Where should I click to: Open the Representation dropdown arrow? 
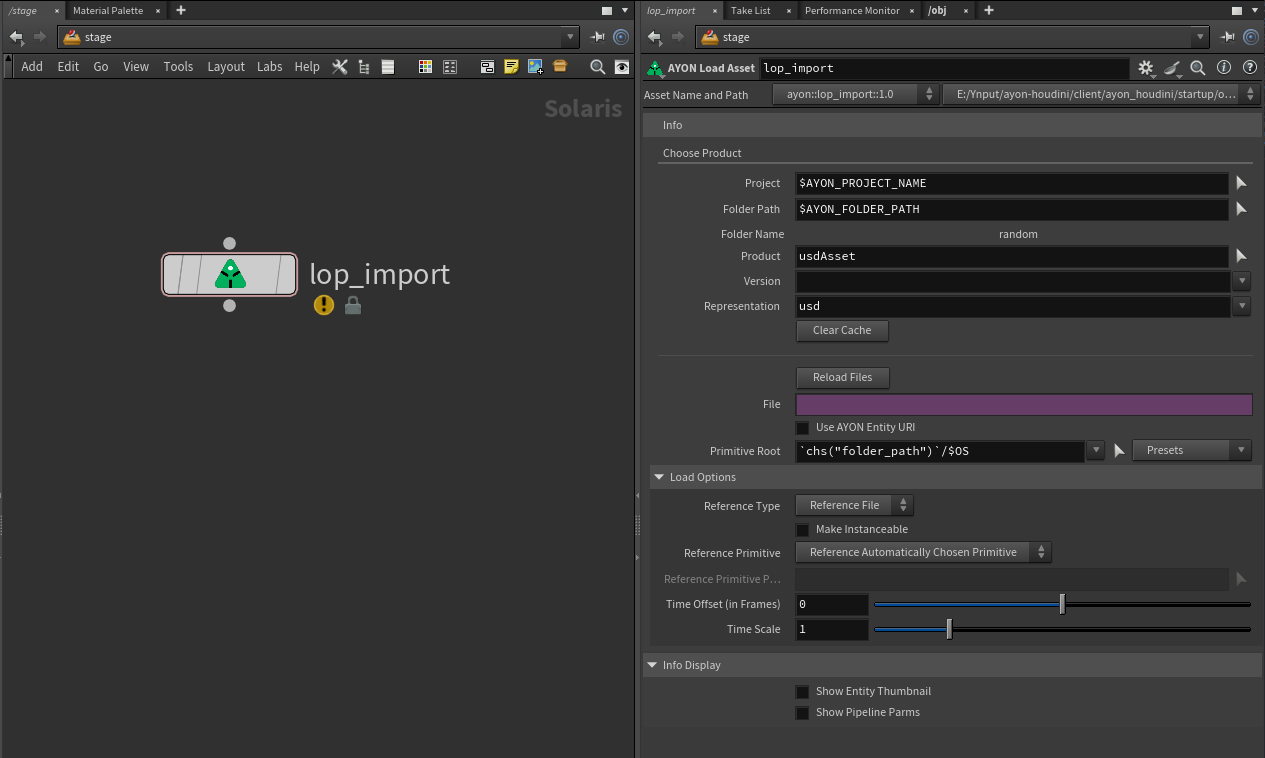(x=1242, y=306)
